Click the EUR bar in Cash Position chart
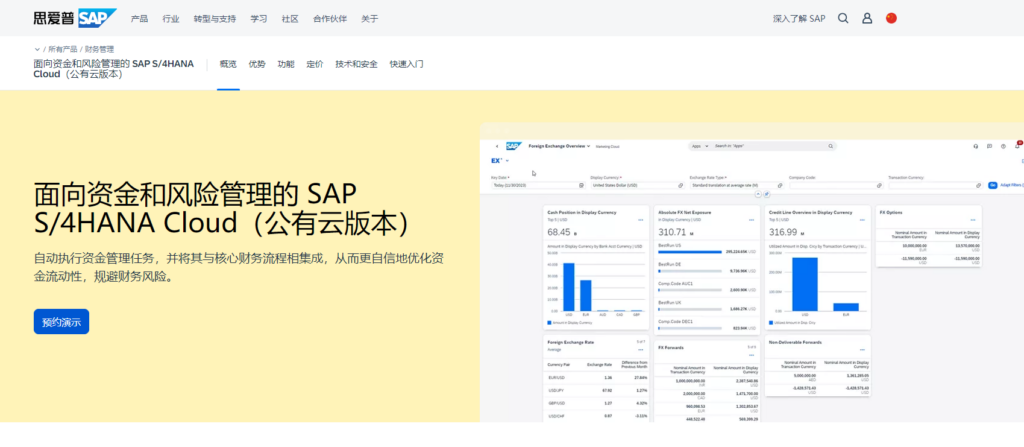 tap(586, 295)
